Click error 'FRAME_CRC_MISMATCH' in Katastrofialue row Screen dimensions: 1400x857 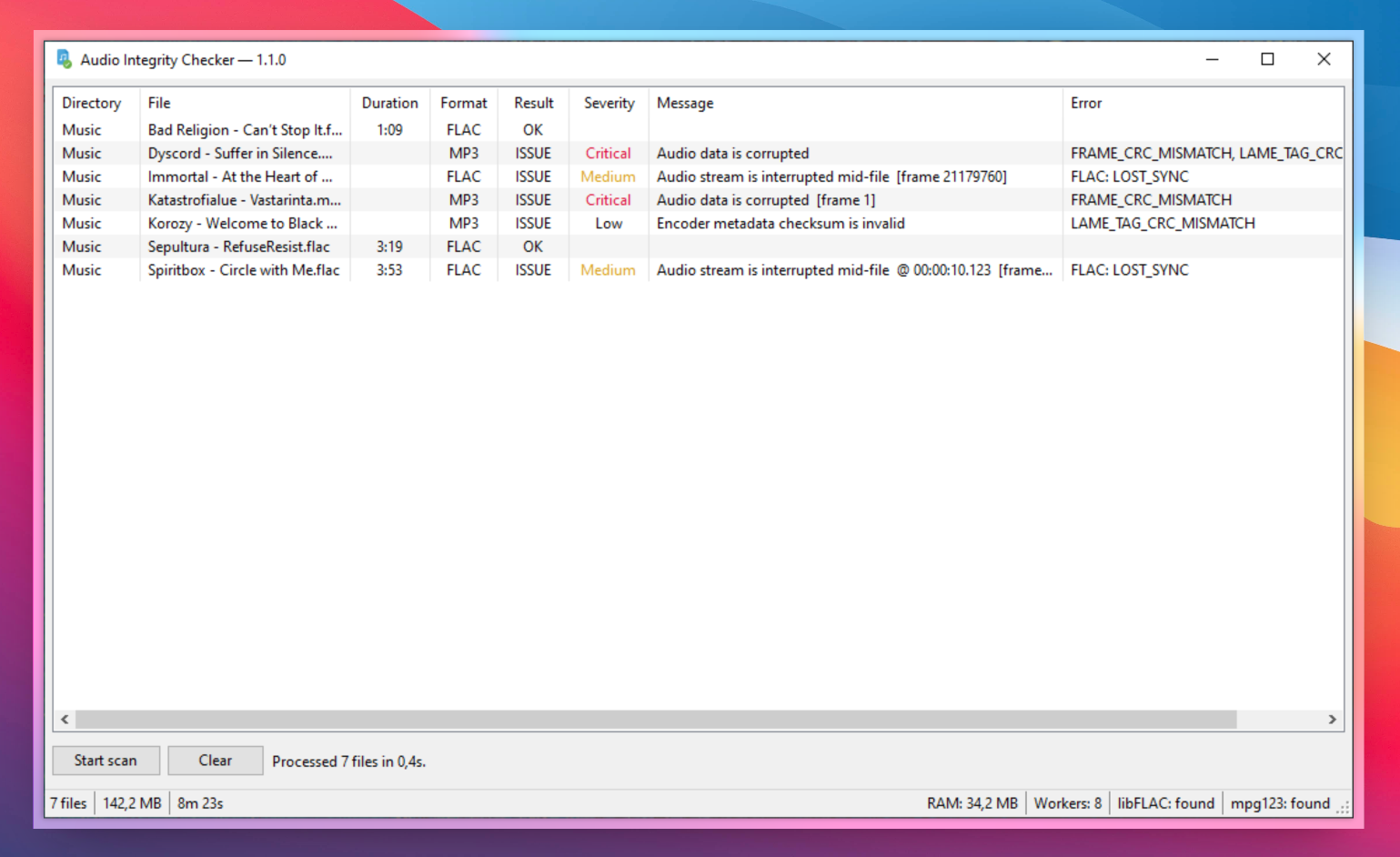(x=1151, y=200)
